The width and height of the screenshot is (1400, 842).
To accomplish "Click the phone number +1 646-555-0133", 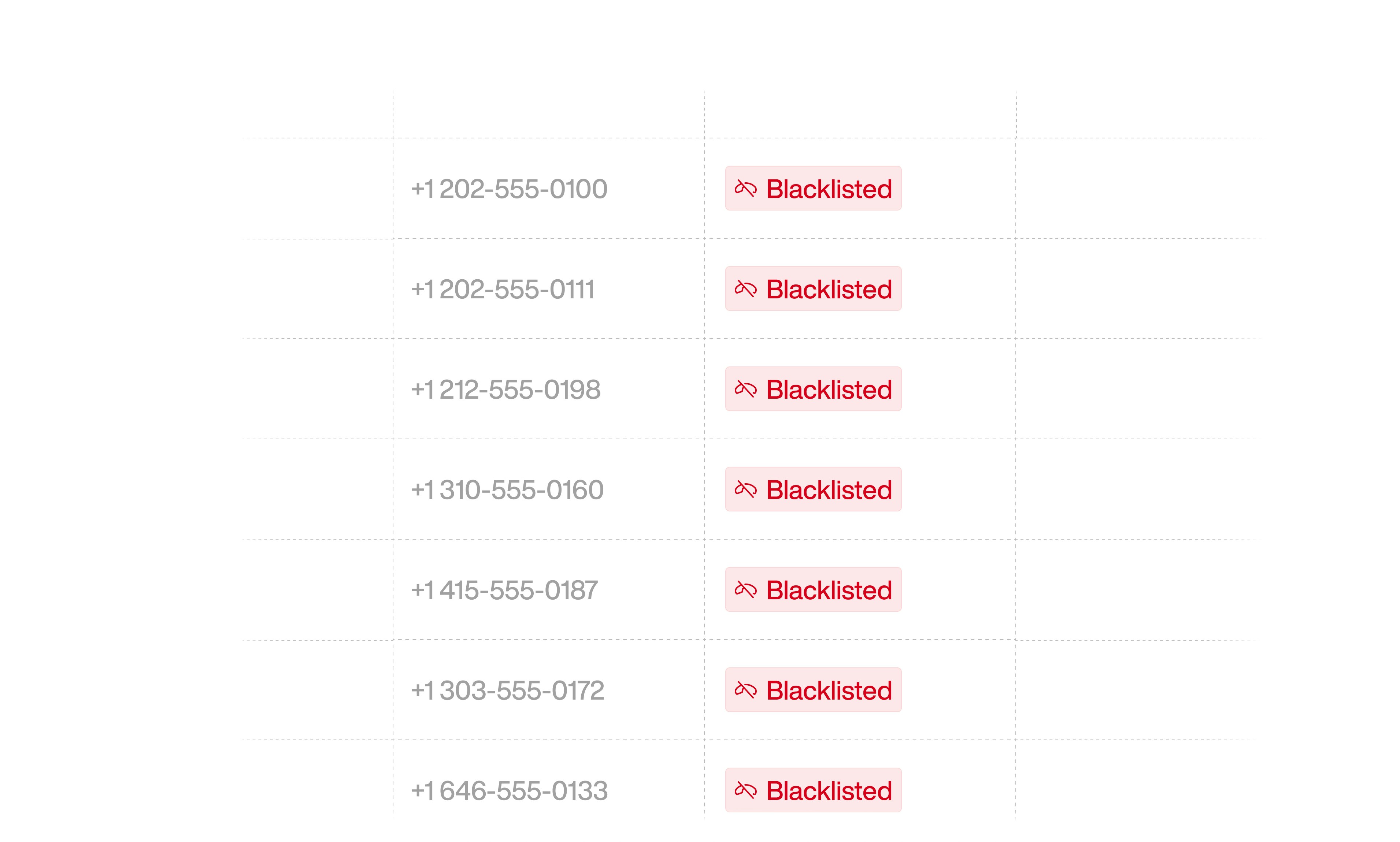I will click(x=510, y=790).
